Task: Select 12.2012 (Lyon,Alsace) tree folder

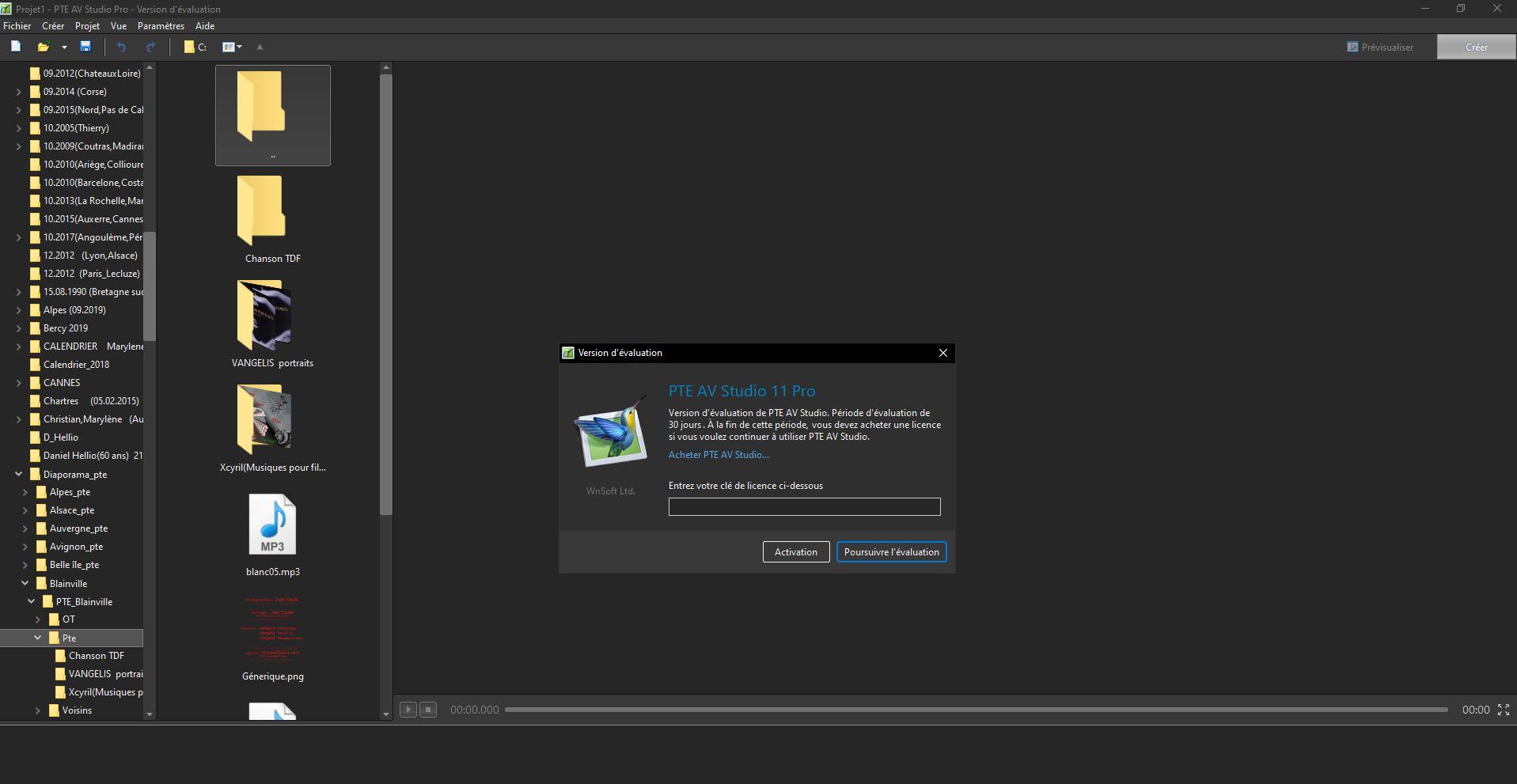Action: point(84,256)
